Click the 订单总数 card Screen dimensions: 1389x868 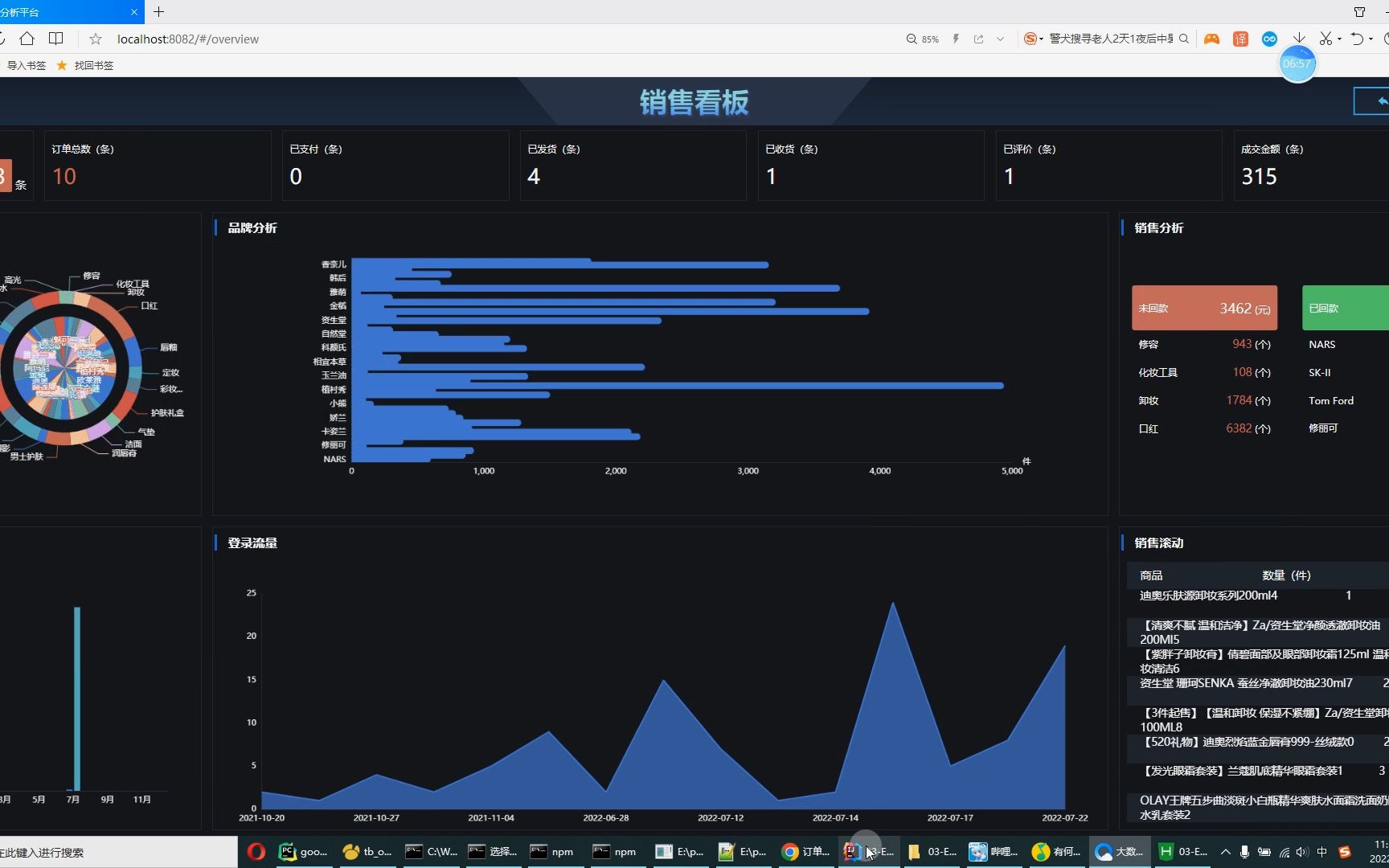[158, 166]
